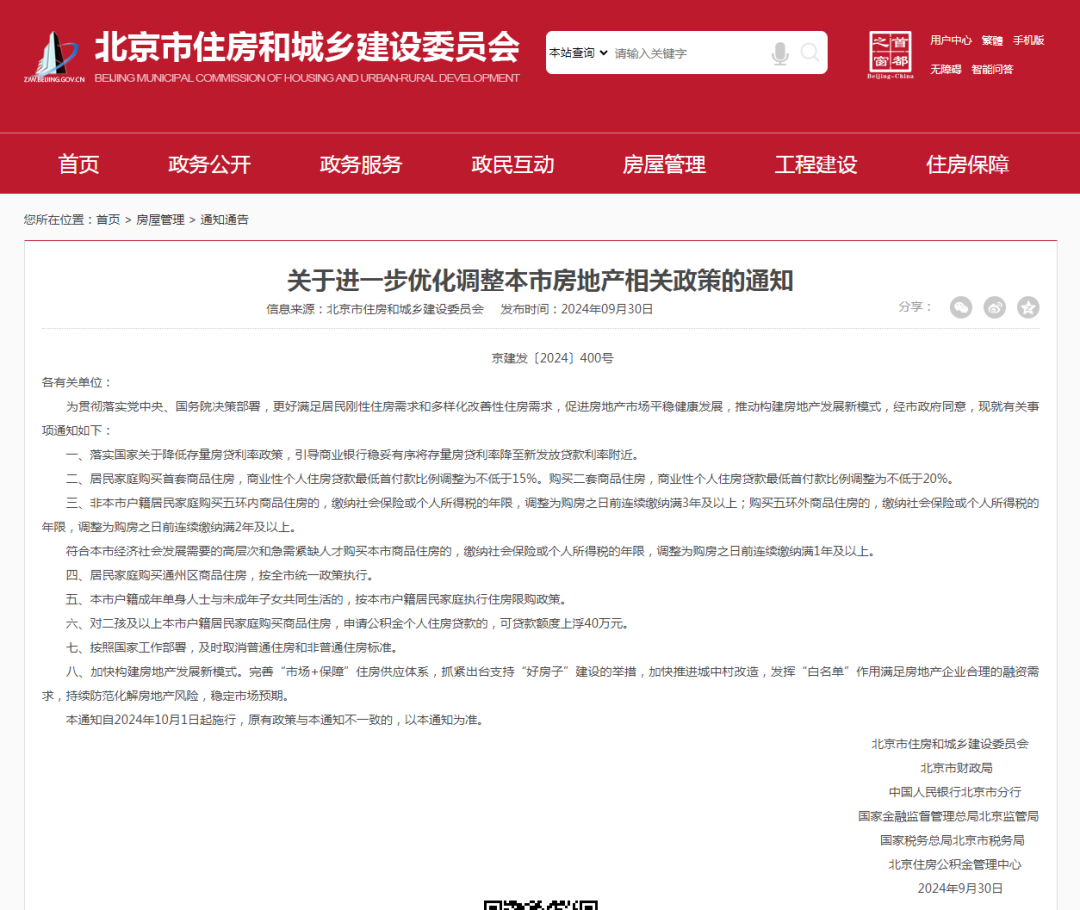Click the star favorite share icon

click(1028, 307)
